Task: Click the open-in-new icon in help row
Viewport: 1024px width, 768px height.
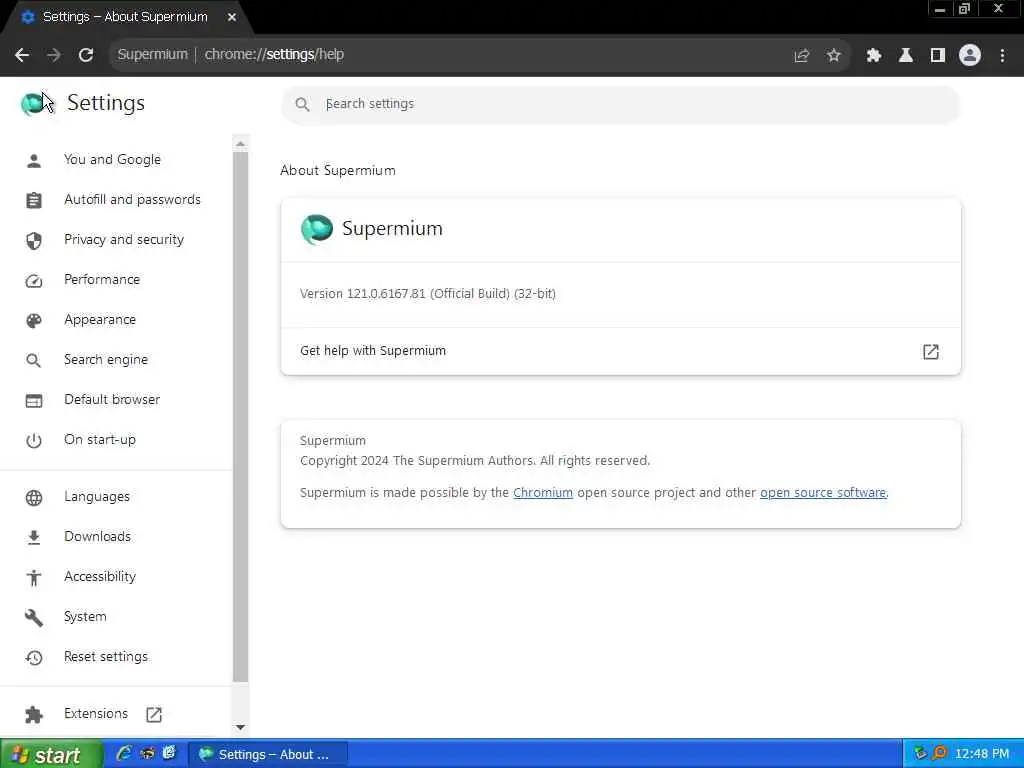Action: (x=931, y=352)
